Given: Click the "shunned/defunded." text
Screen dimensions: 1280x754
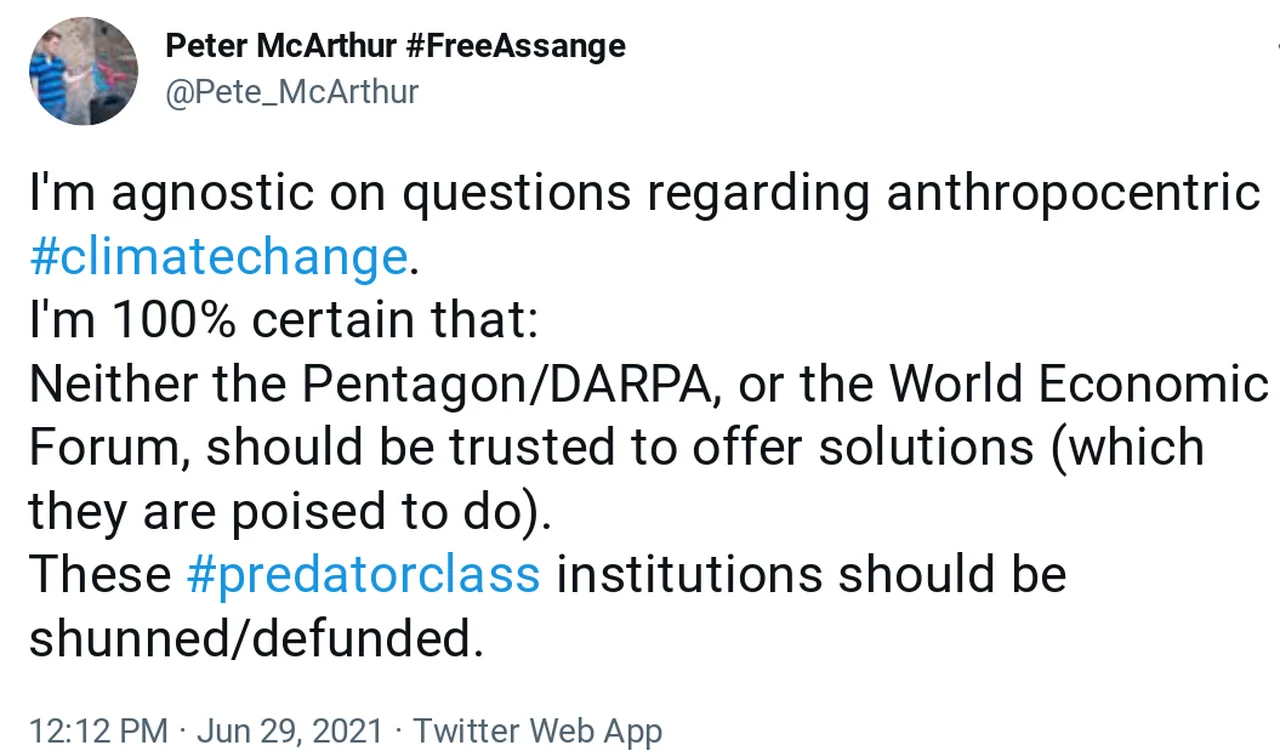Looking at the screenshot, I should tap(256, 638).
